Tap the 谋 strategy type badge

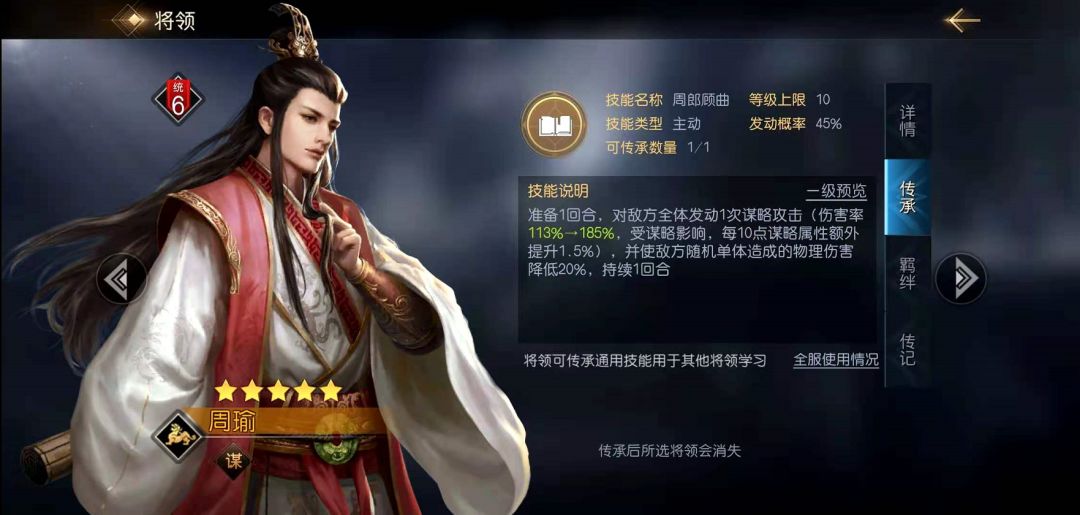[x=233, y=461]
